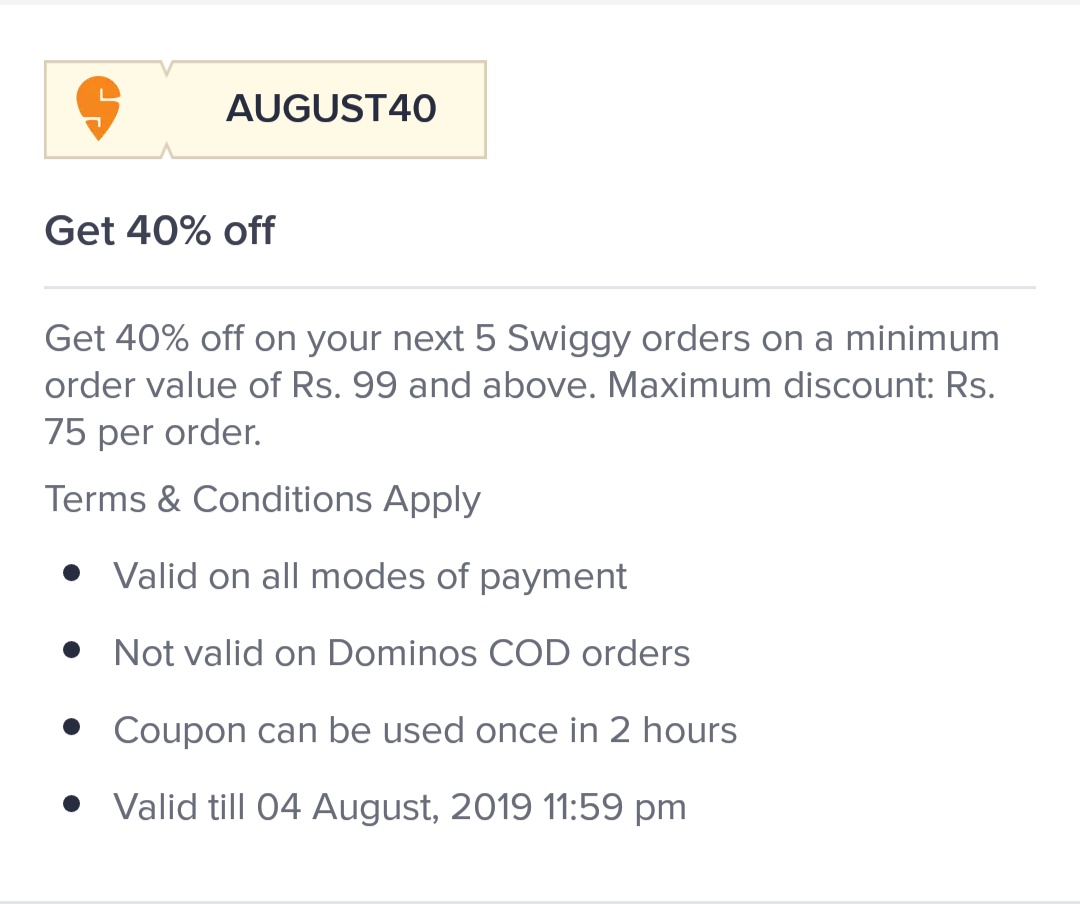Select "Coupon can be used once in 2 hours"

pyautogui.click(x=425, y=730)
